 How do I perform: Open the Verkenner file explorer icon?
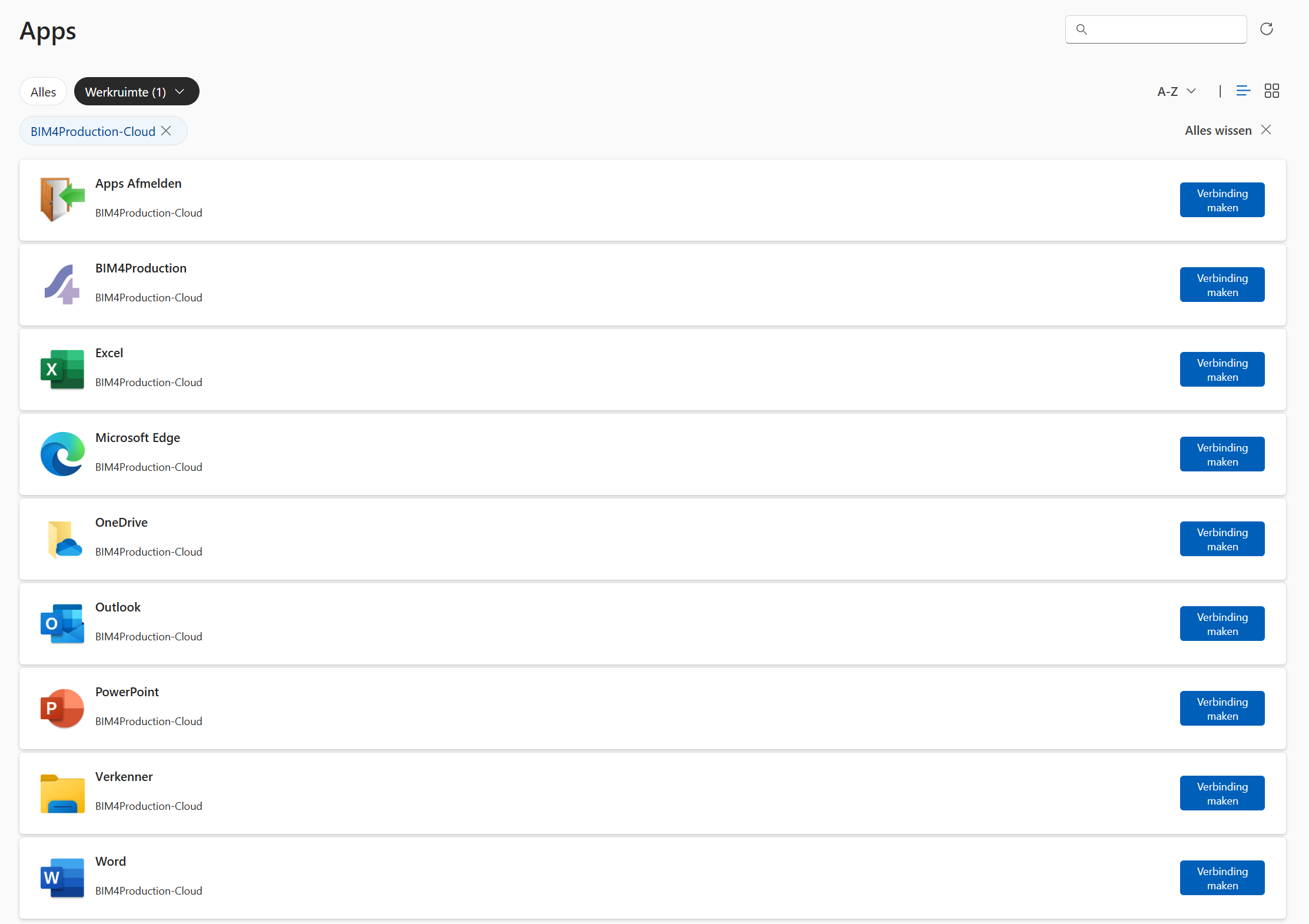62,793
